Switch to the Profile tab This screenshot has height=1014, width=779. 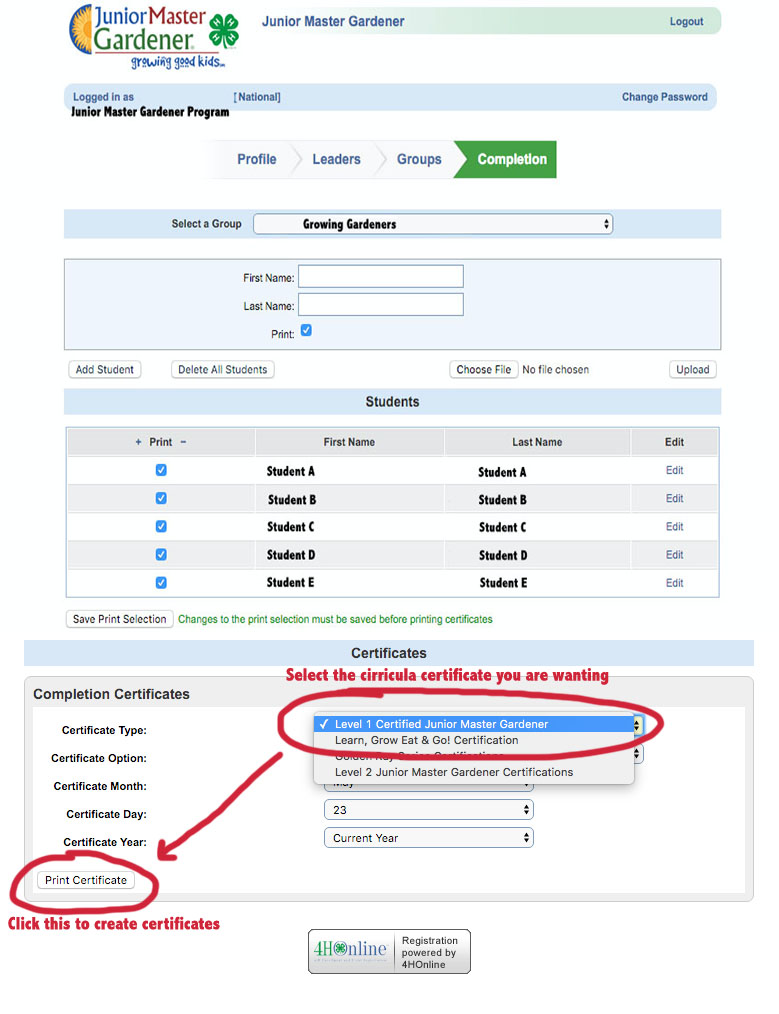click(256, 159)
